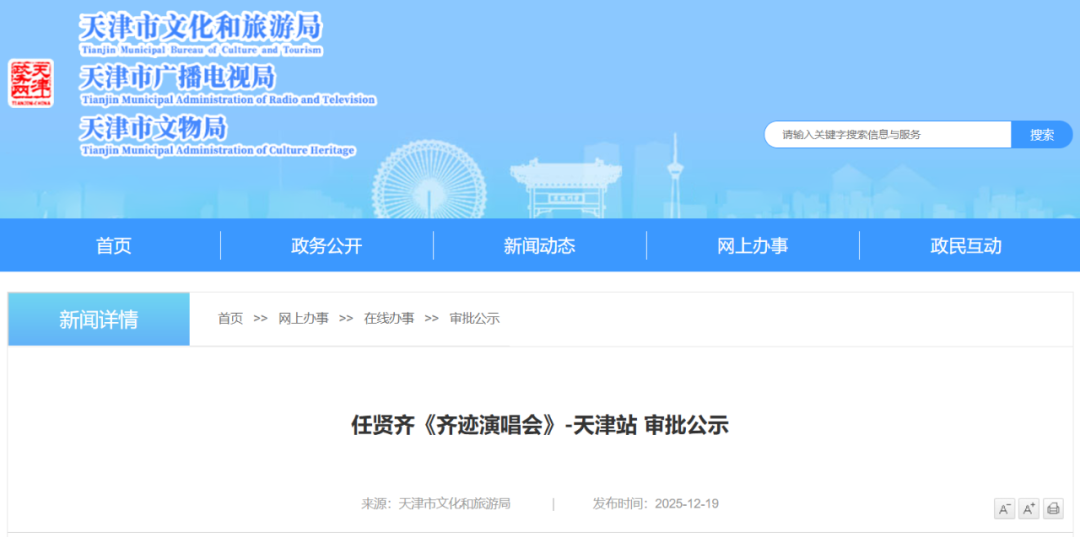Click the 天津市广播电视局 header title
Image resolution: width=1080 pixels, height=537 pixels.
[177, 77]
